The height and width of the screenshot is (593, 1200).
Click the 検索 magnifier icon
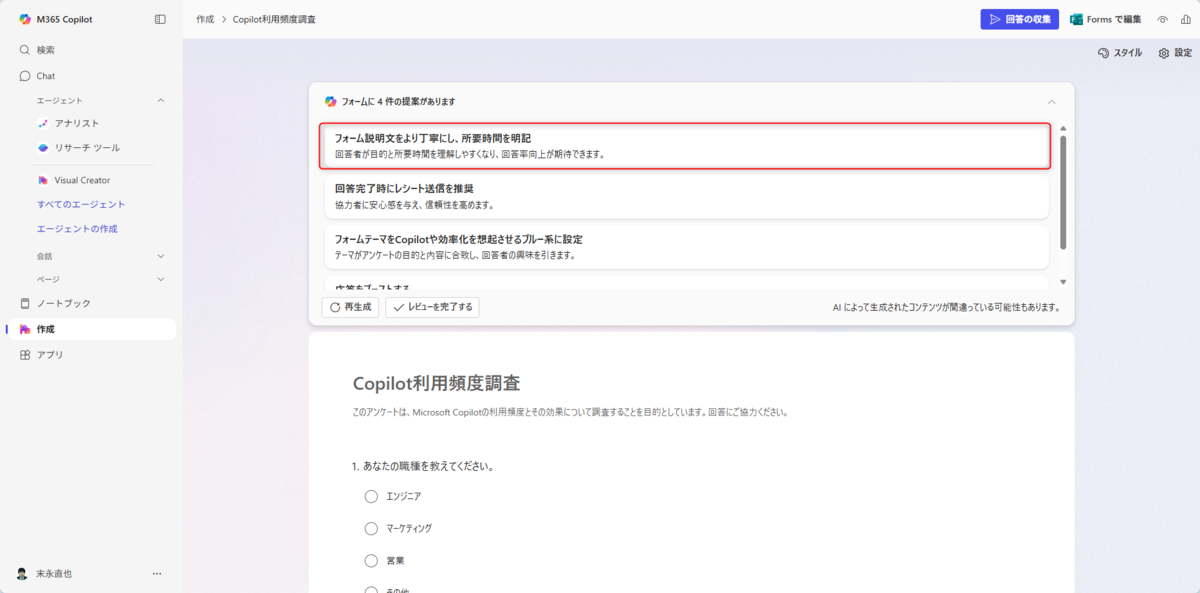click(x=25, y=50)
